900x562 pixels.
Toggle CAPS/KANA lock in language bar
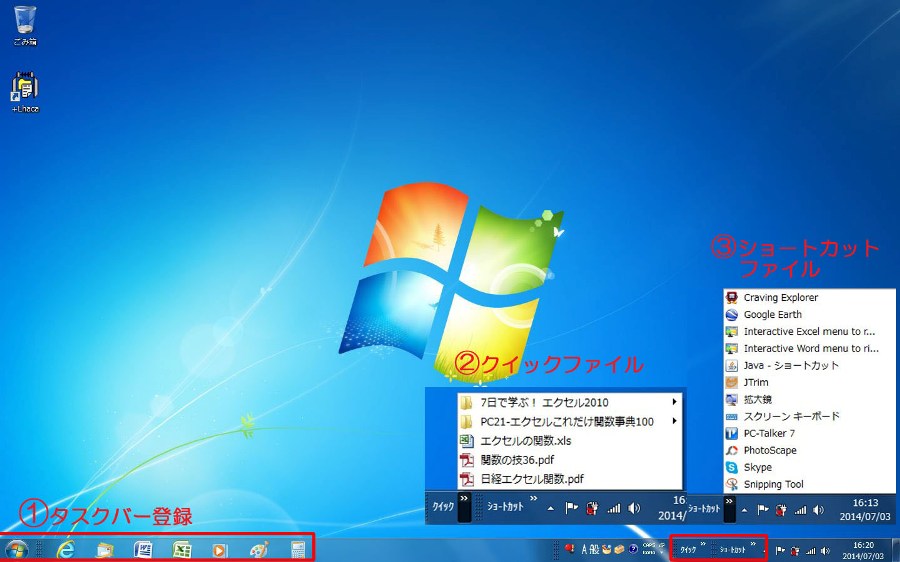[x=649, y=549]
